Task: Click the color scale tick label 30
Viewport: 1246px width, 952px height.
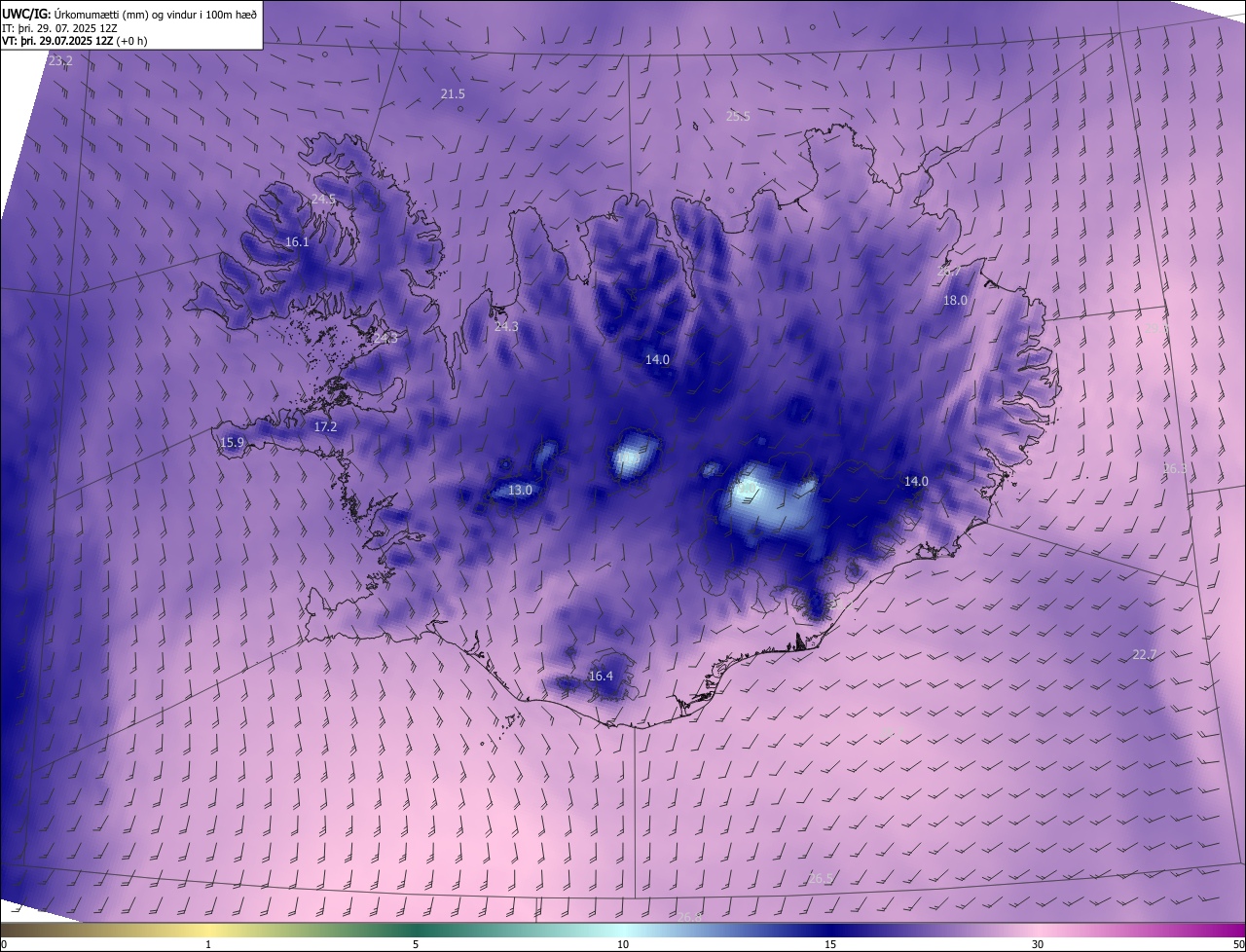Action: 1038,945
